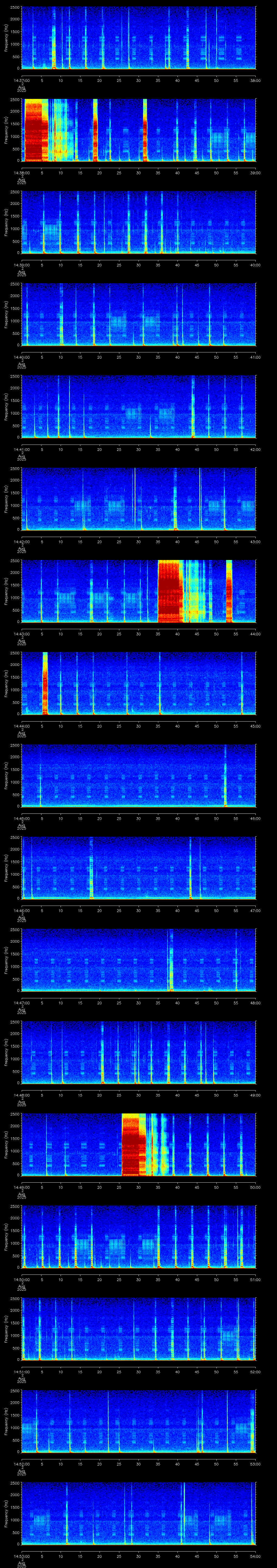
Task: Click the 14:39:00 start time label
Action: (x=21, y=265)
